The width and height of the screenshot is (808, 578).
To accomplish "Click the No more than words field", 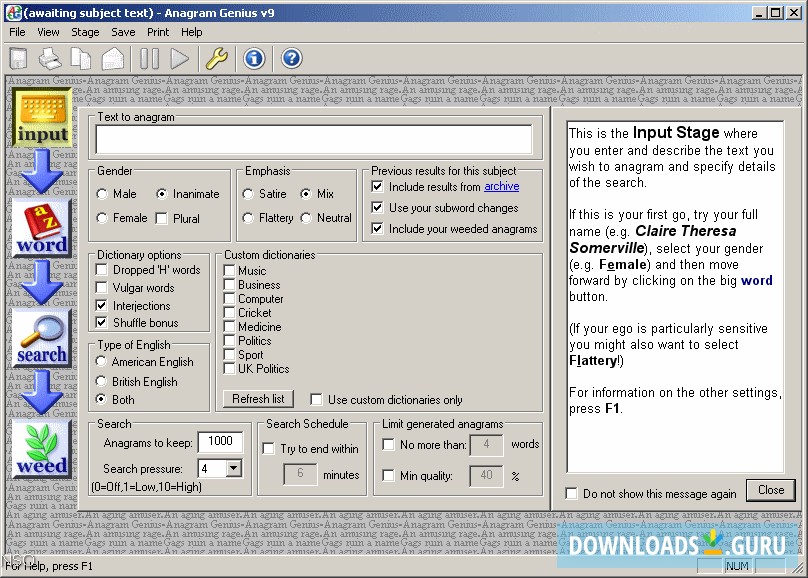I will click(x=486, y=445).
